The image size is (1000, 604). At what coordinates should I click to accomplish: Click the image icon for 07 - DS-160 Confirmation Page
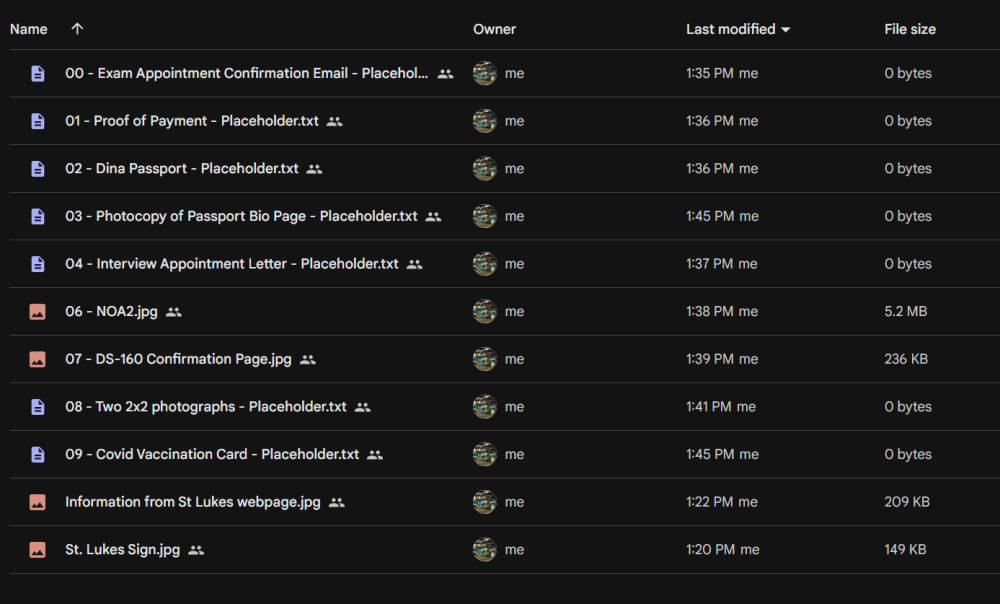[38, 359]
